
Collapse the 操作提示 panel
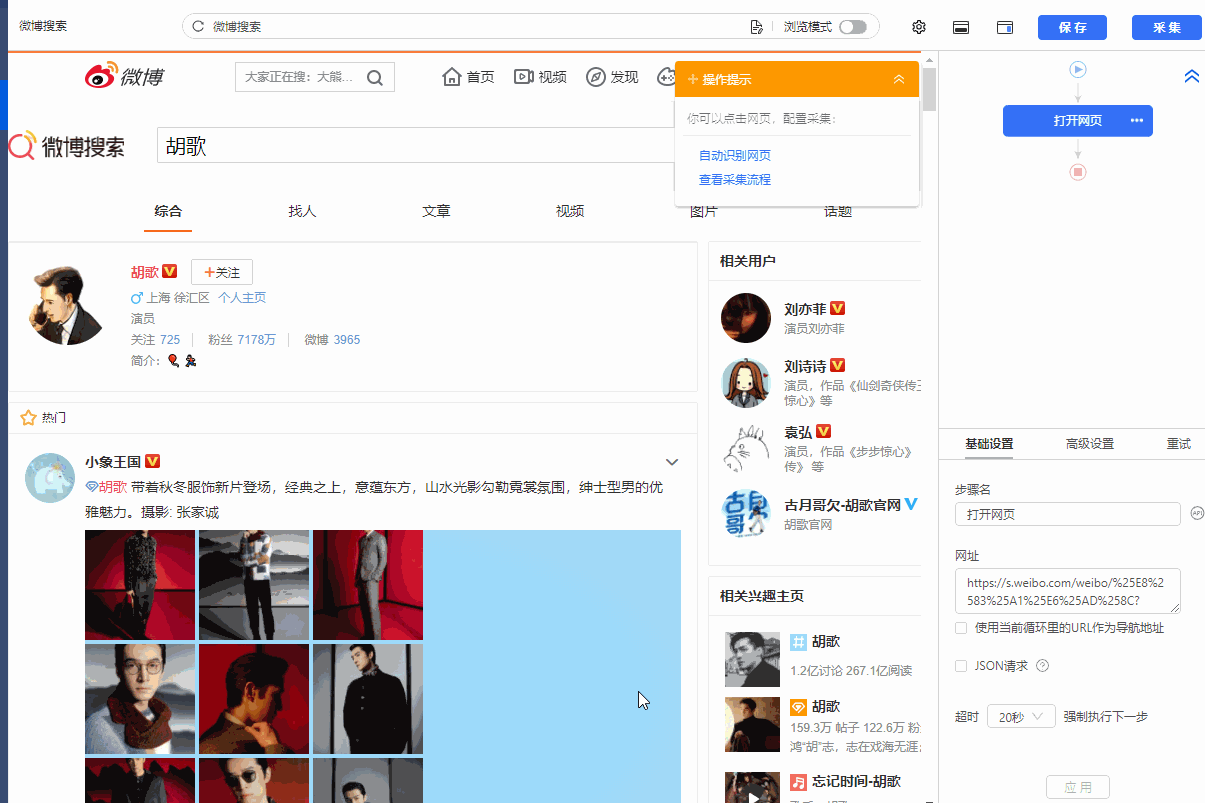click(x=899, y=79)
